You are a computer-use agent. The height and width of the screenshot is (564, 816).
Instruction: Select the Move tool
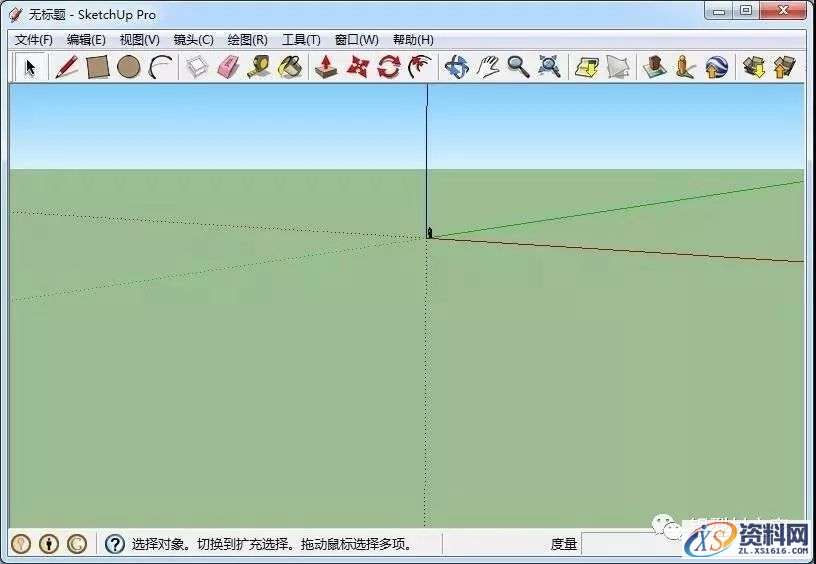click(x=358, y=67)
